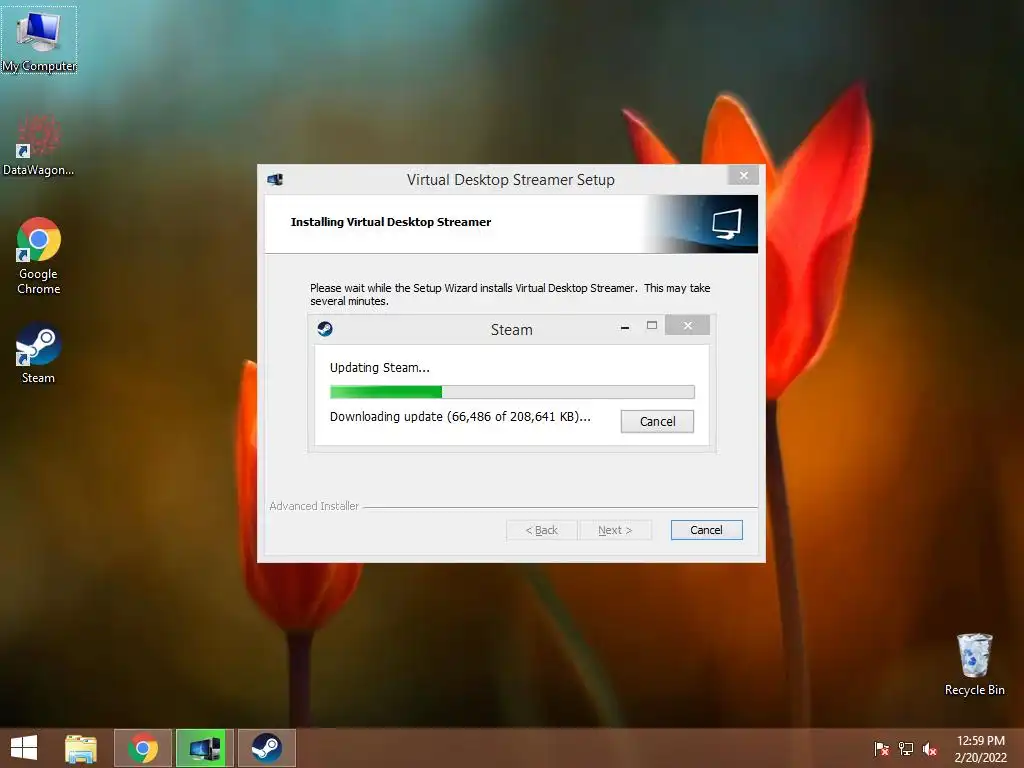Click the disabled Back button
Viewport: 1024px width, 768px height.
[542, 530]
